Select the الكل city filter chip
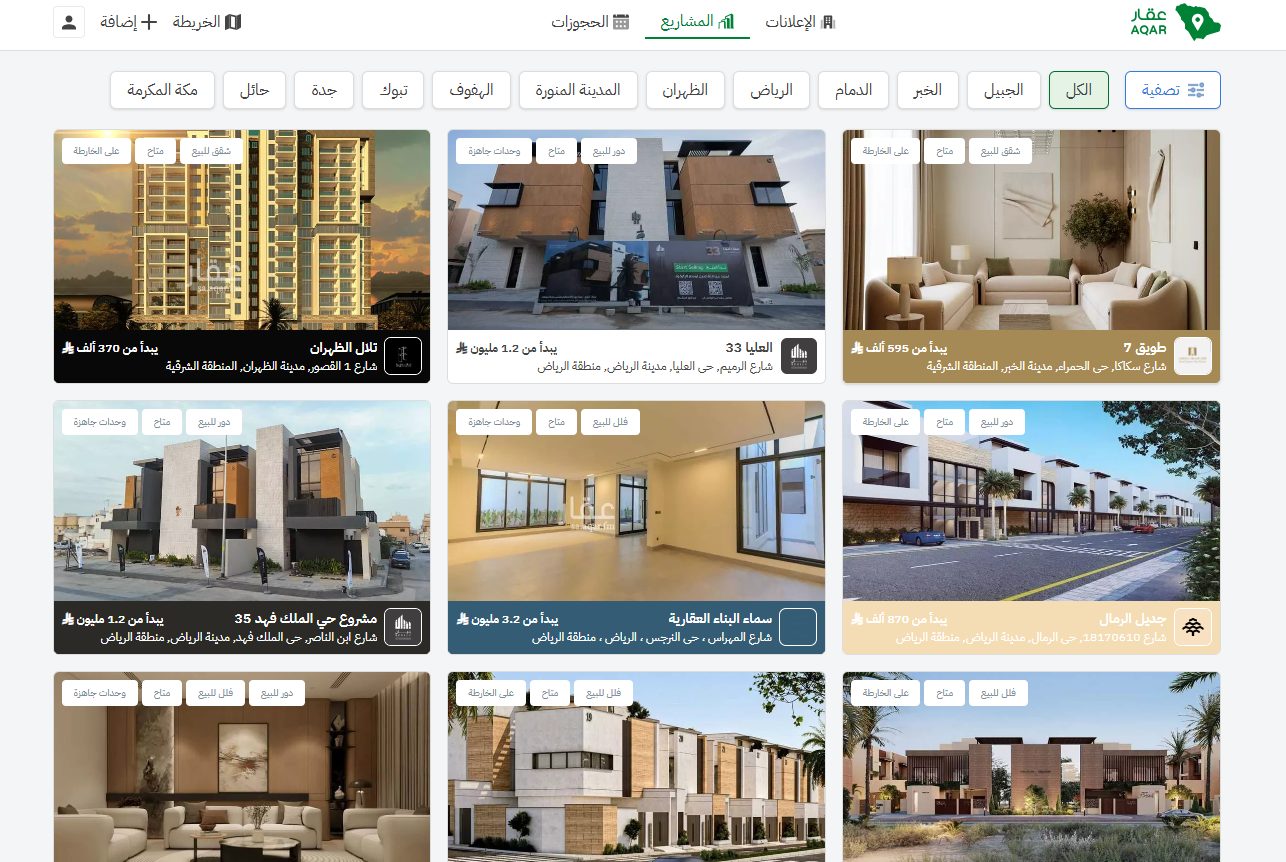The width and height of the screenshot is (1286, 862). 1078,90
